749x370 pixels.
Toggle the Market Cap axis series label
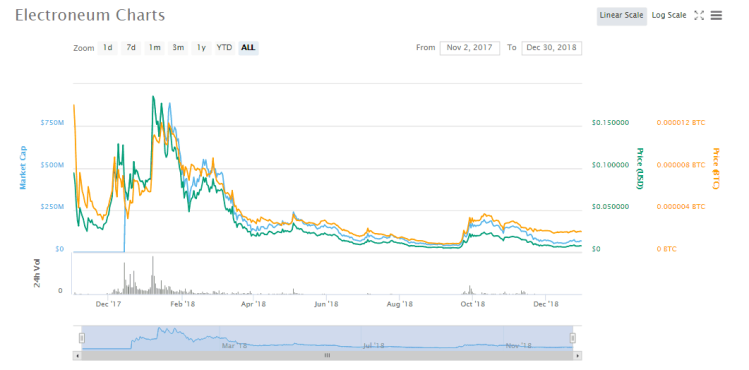point(22,168)
